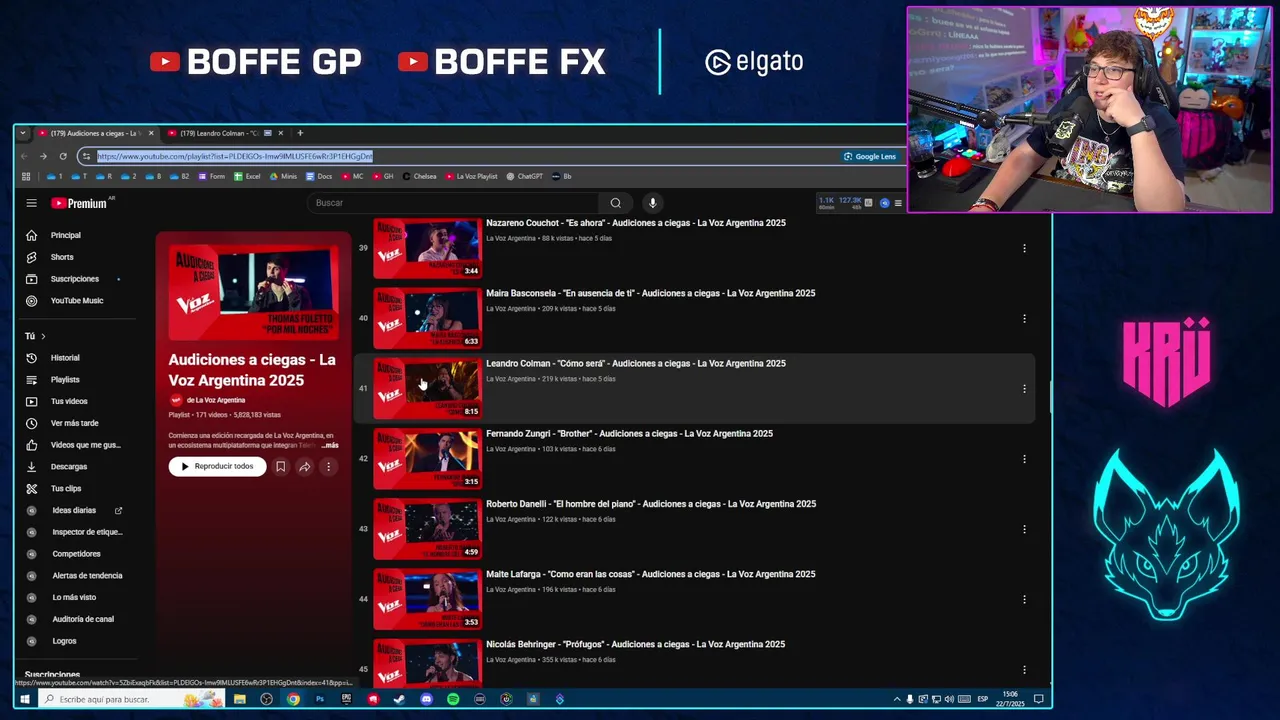Viewport: 1280px width, 720px height.
Task: Open Chrome from the taskbar
Action: (x=293, y=699)
